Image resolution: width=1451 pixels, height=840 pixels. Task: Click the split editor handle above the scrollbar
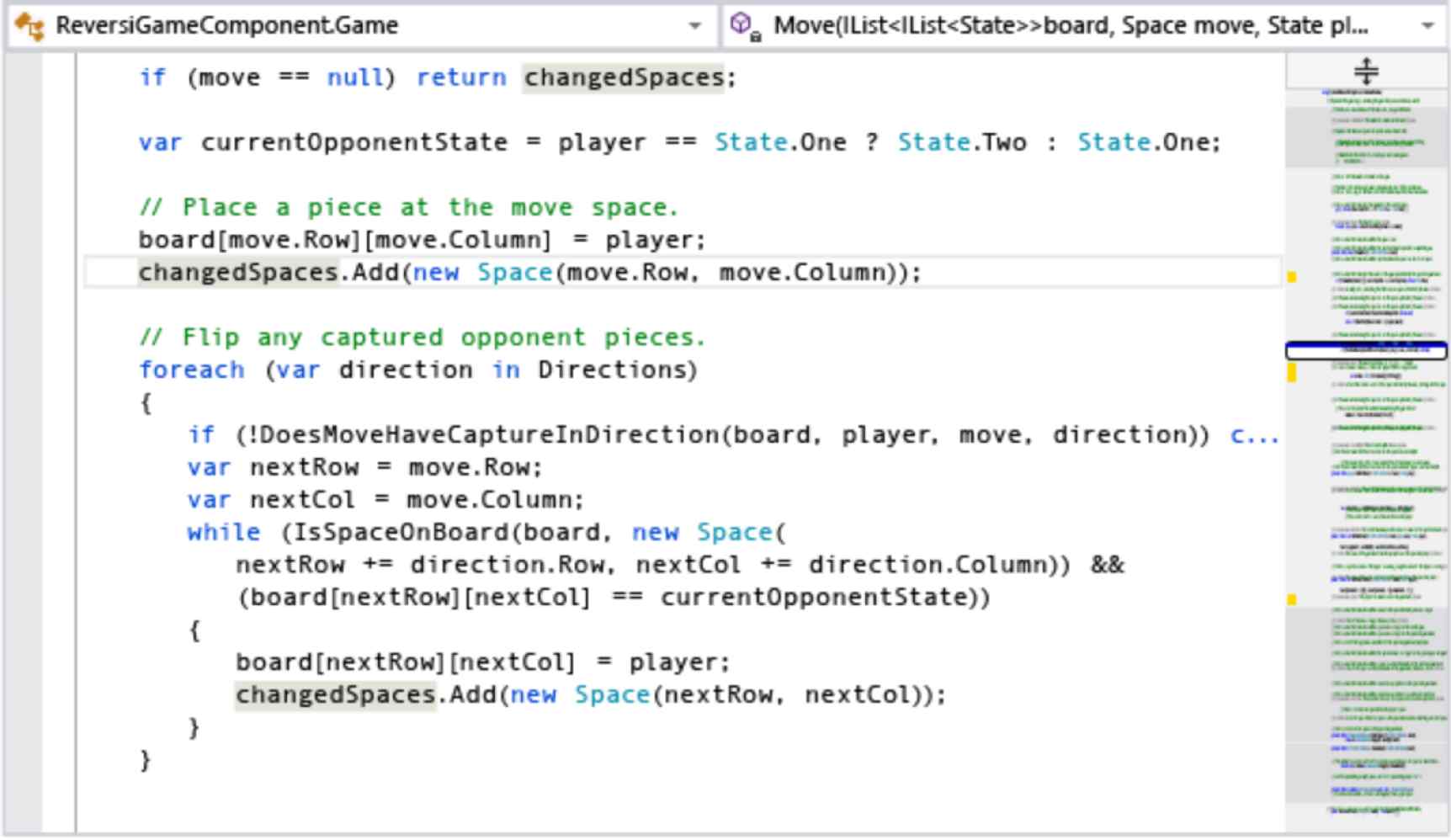tap(1365, 71)
